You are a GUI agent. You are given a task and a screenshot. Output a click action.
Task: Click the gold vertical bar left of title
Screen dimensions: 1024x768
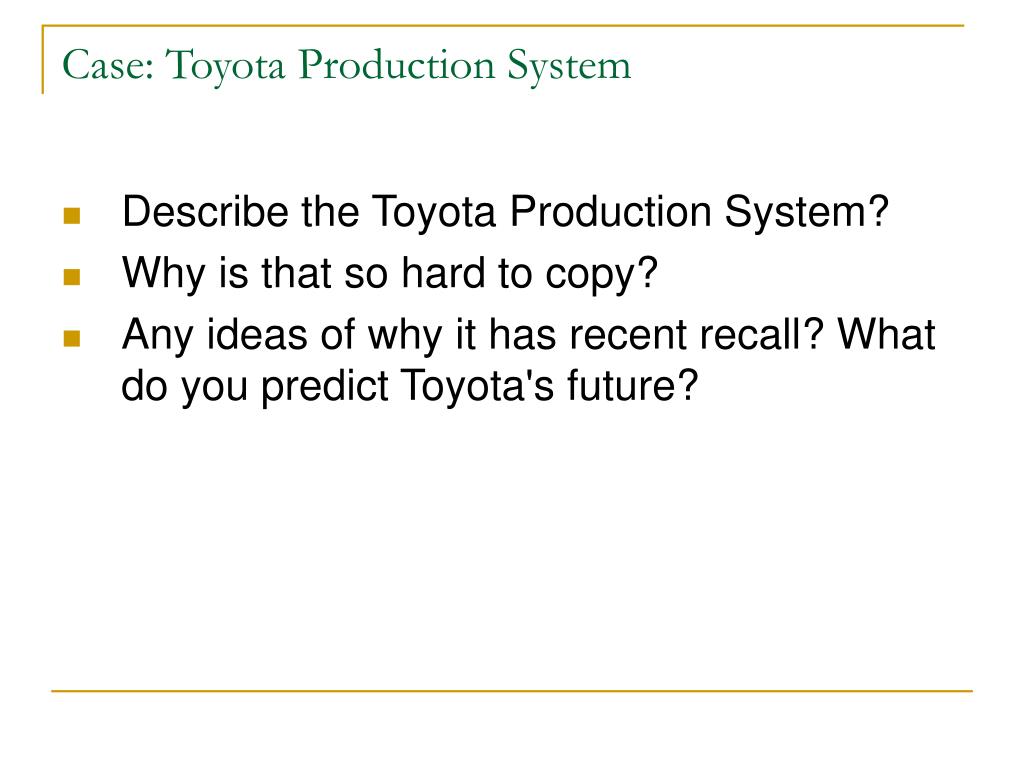43,59
